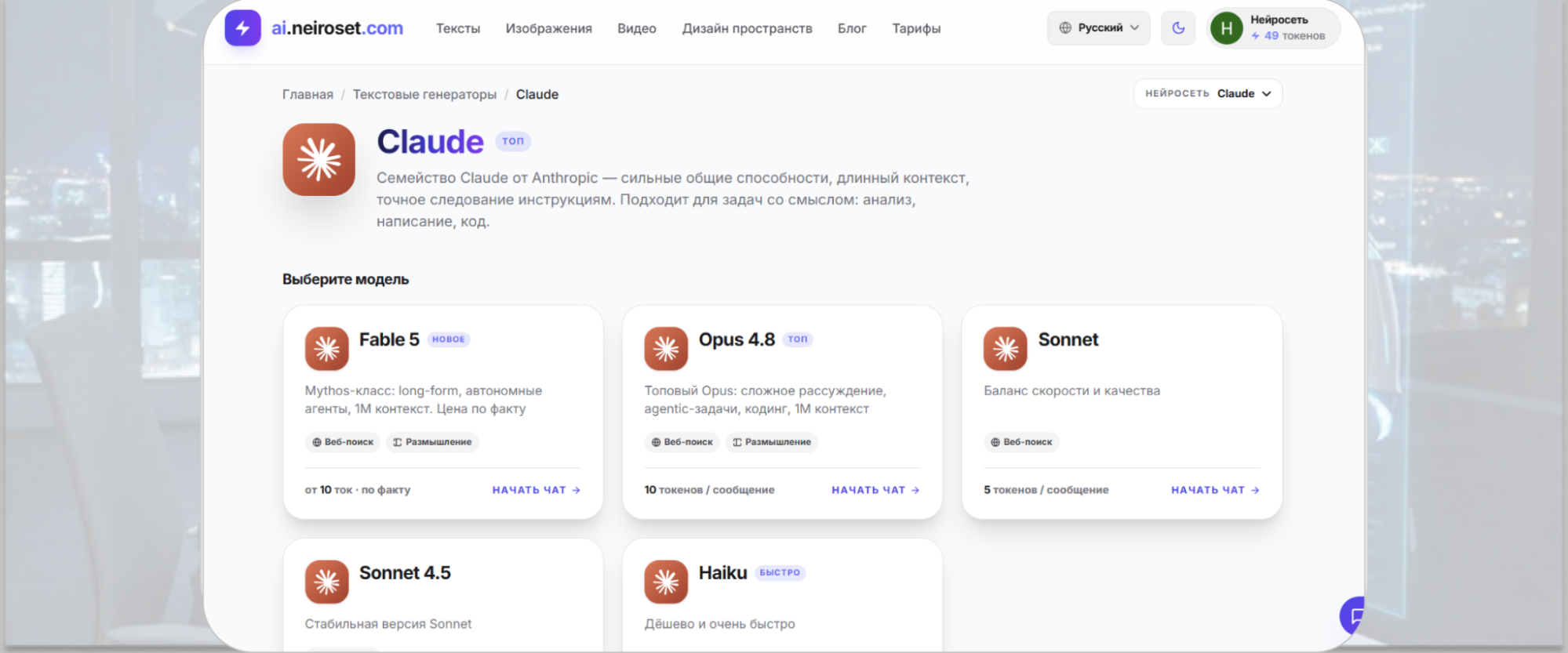This screenshot has height=653, width=1568.
Task: Click the arrow in Fable 5 Начать чат
Action: point(577,490)
